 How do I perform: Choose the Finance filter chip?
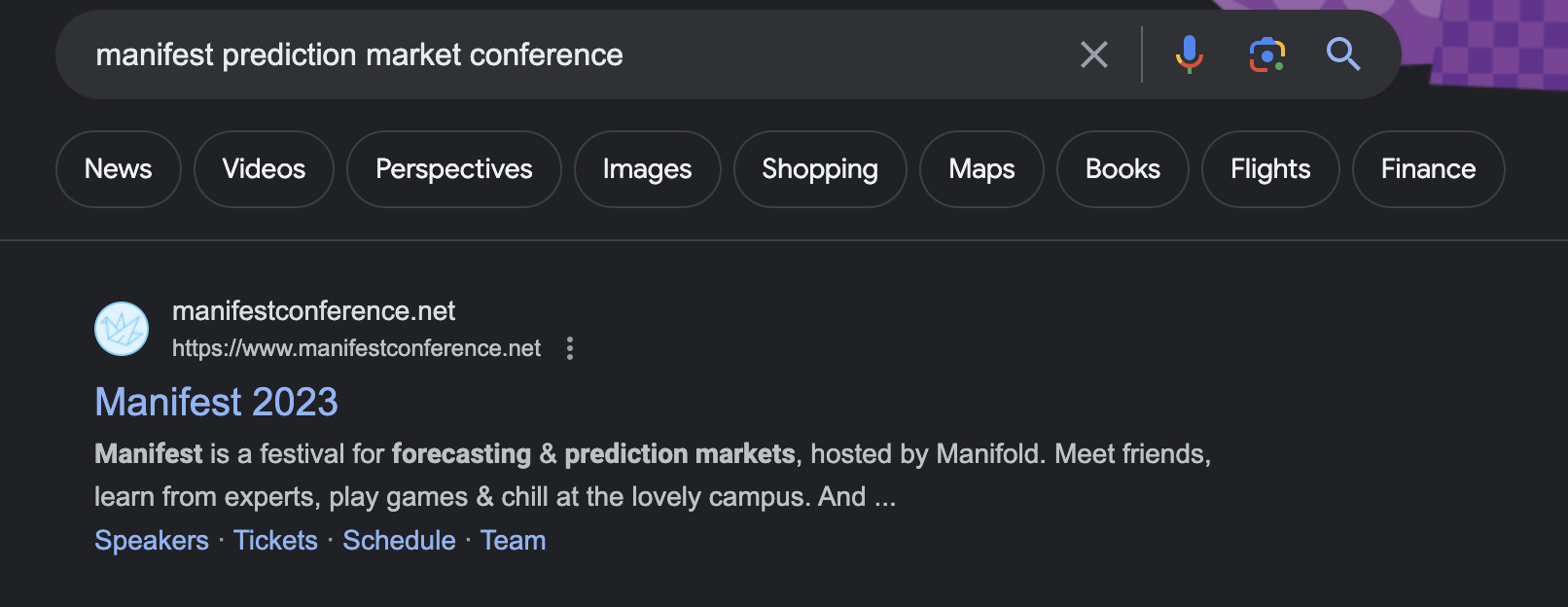click(1429, 169)
